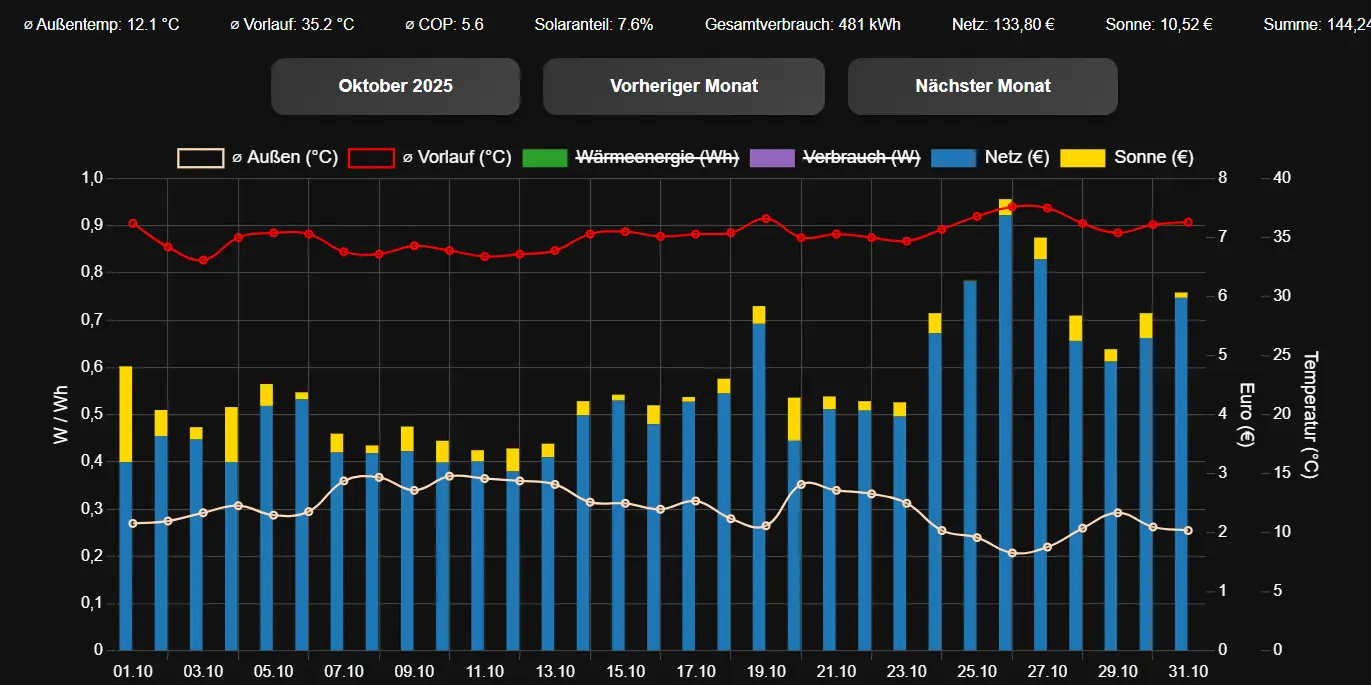Click the yellow Sonne legend box

(x=1082, y=158)
